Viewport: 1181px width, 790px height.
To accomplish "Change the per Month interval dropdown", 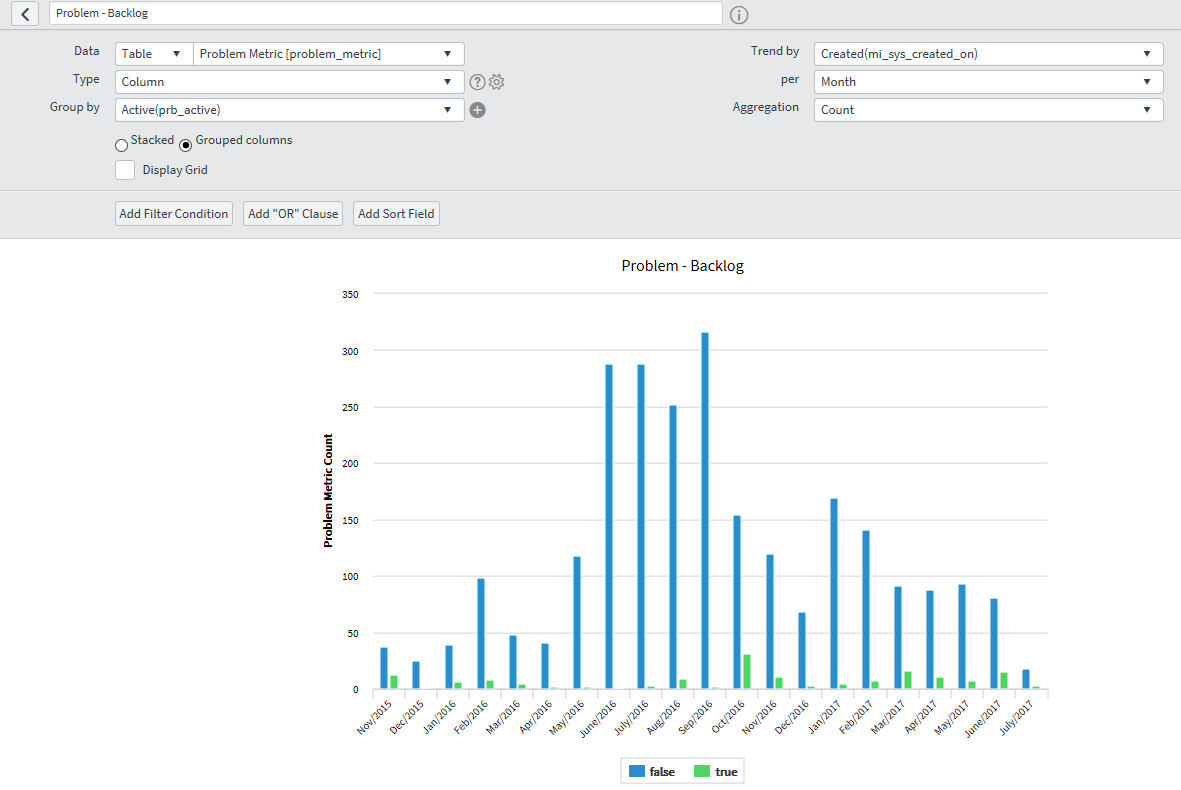I will click(988, 82).
